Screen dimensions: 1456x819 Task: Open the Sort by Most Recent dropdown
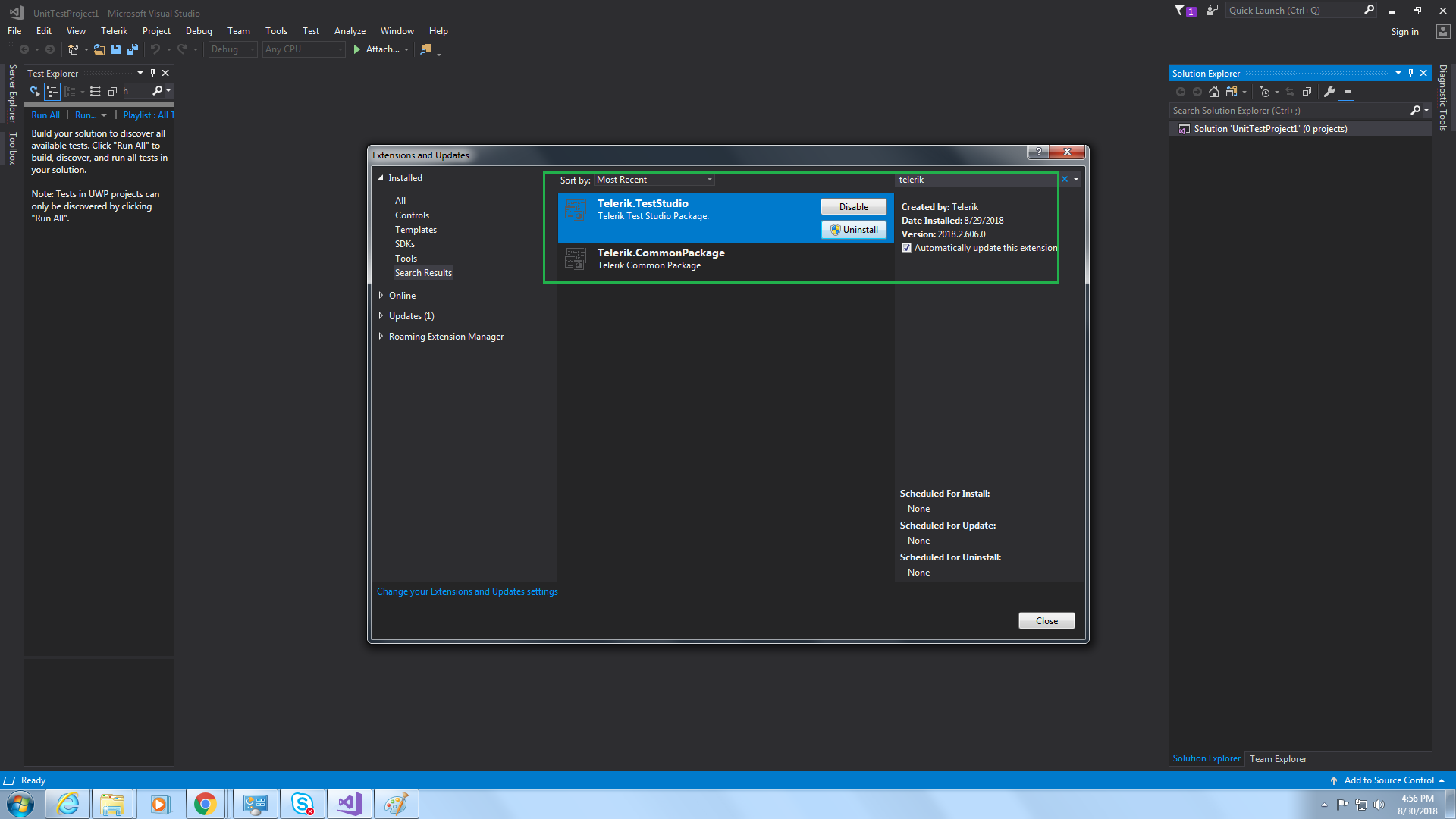654,180
